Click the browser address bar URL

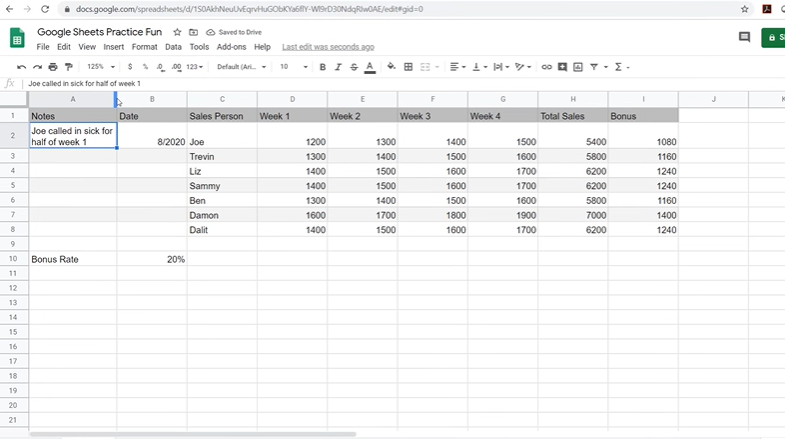[x=249, y=9]
